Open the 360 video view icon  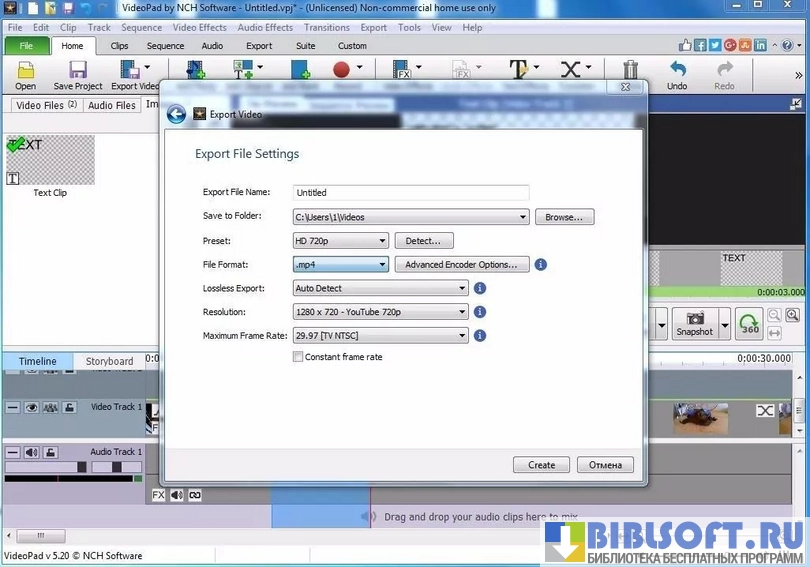[748, 323]
